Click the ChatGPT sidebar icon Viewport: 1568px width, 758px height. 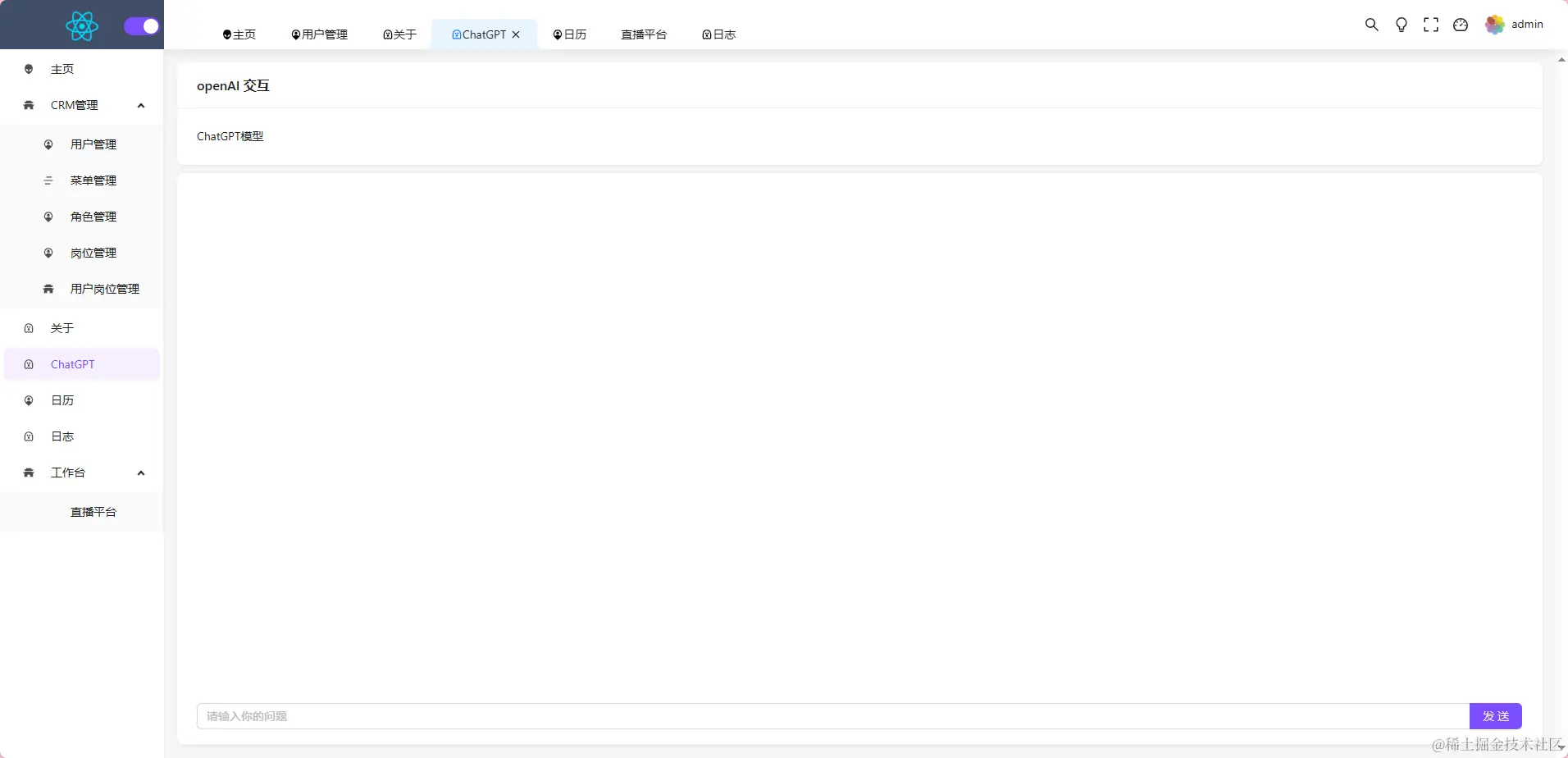(29, 364)
